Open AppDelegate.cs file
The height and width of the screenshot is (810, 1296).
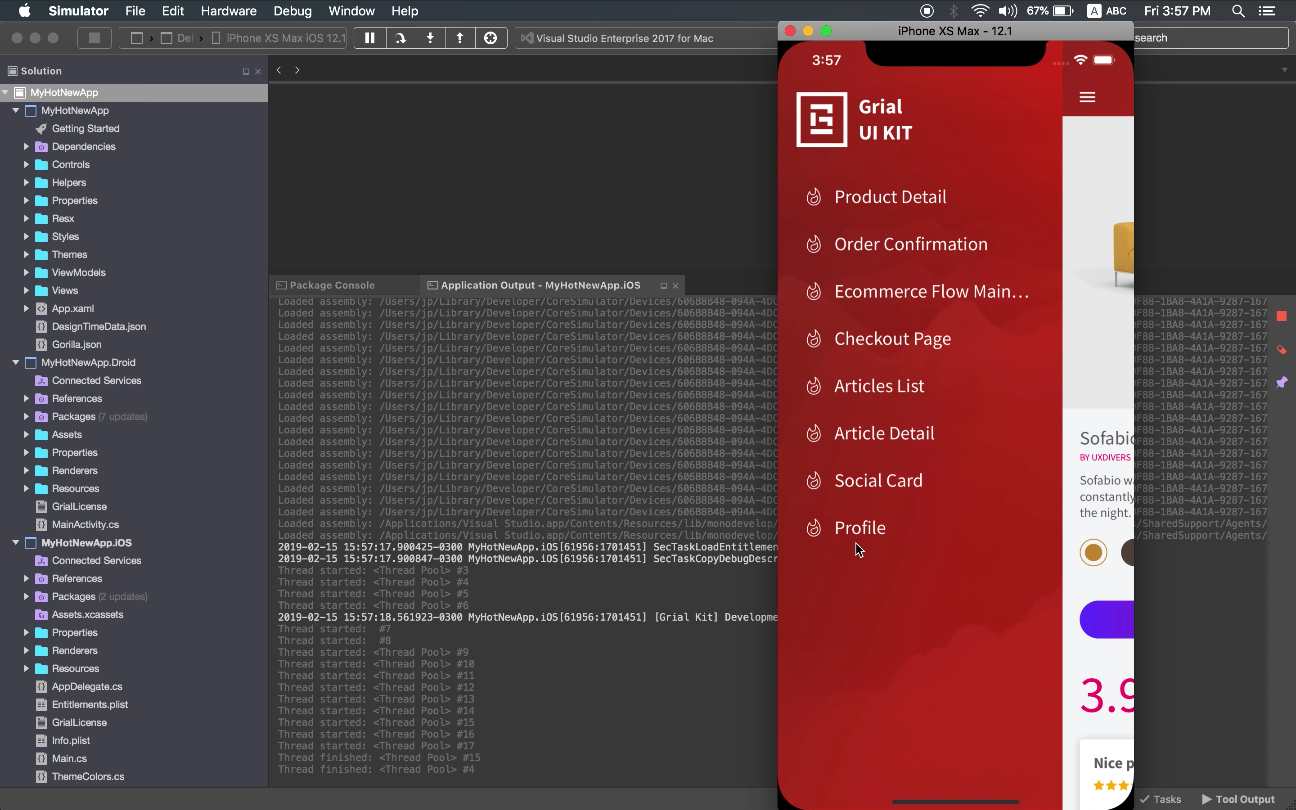87,686
